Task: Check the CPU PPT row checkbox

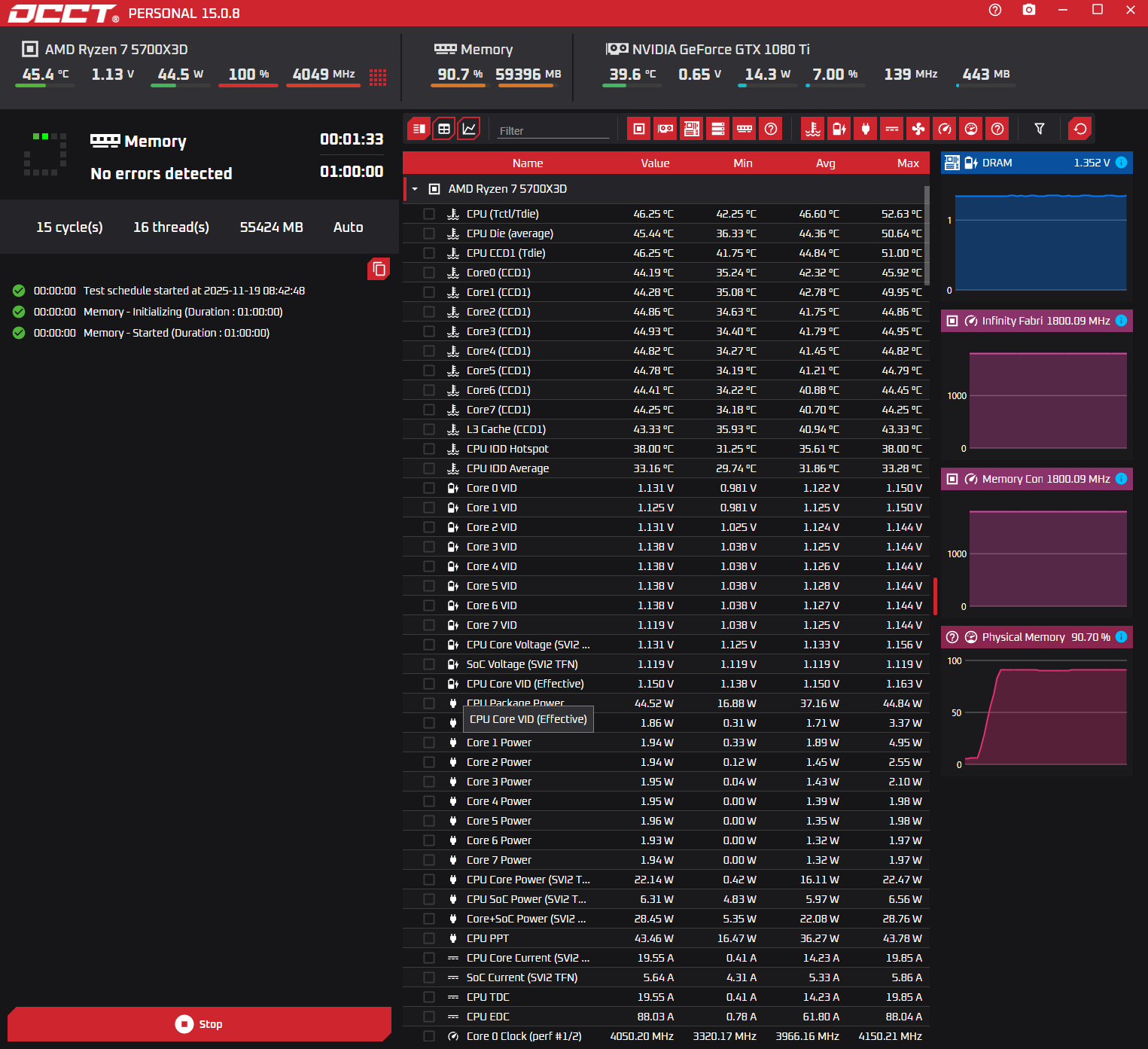Action: coord(429,938)
